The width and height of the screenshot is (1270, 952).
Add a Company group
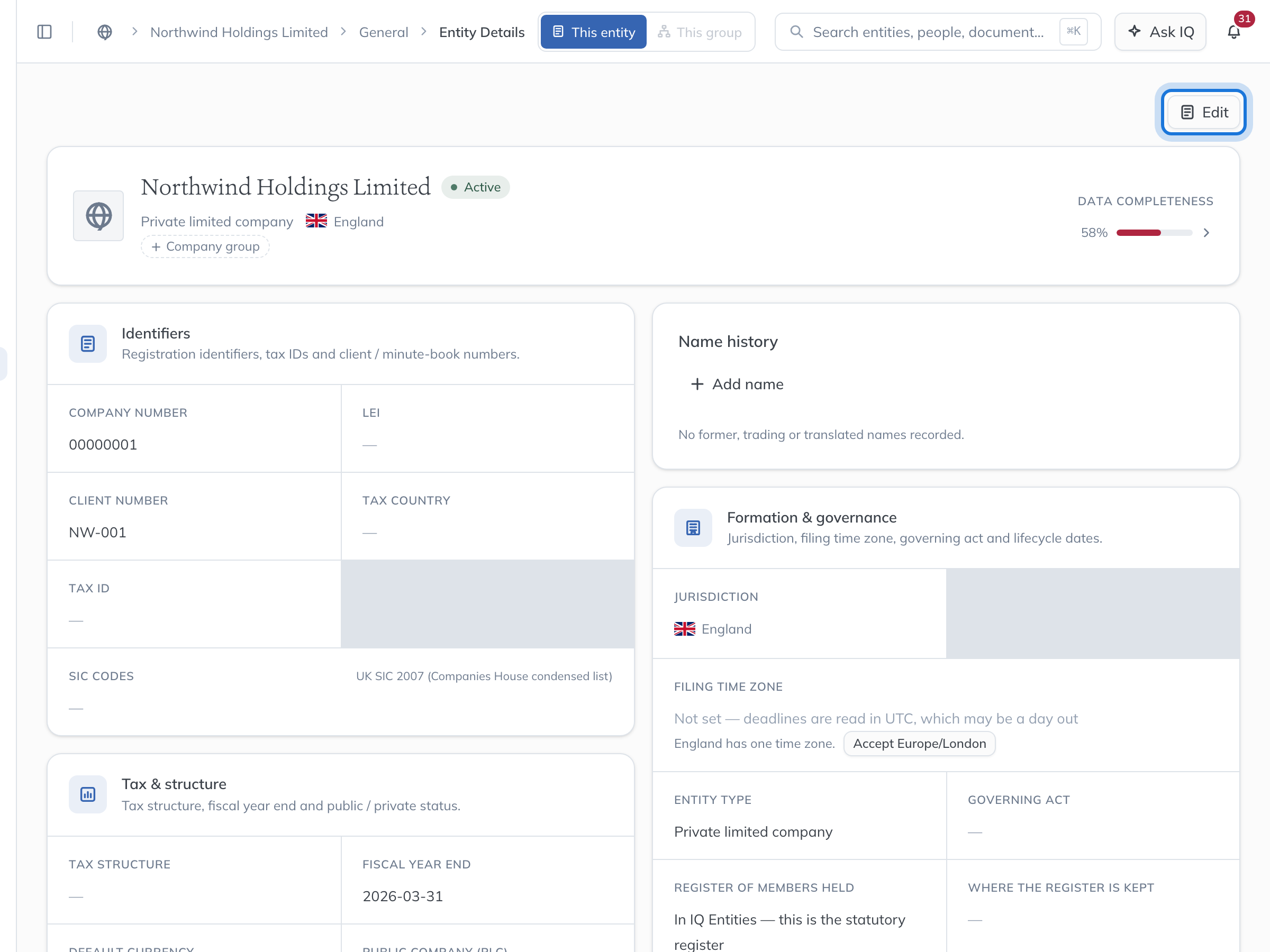205,246
